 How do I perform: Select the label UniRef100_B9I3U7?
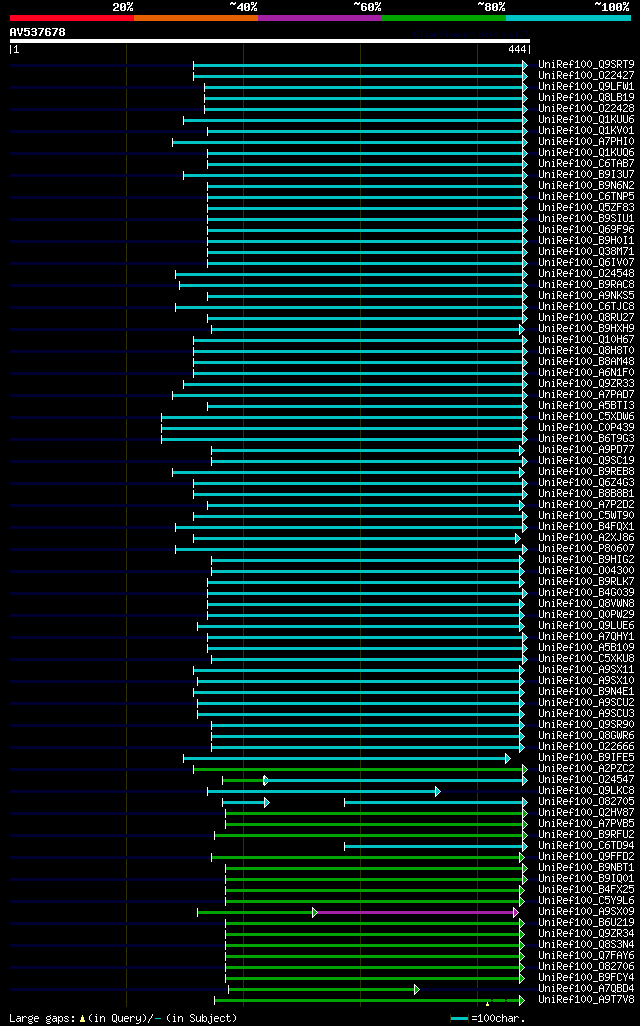(586, 175)
